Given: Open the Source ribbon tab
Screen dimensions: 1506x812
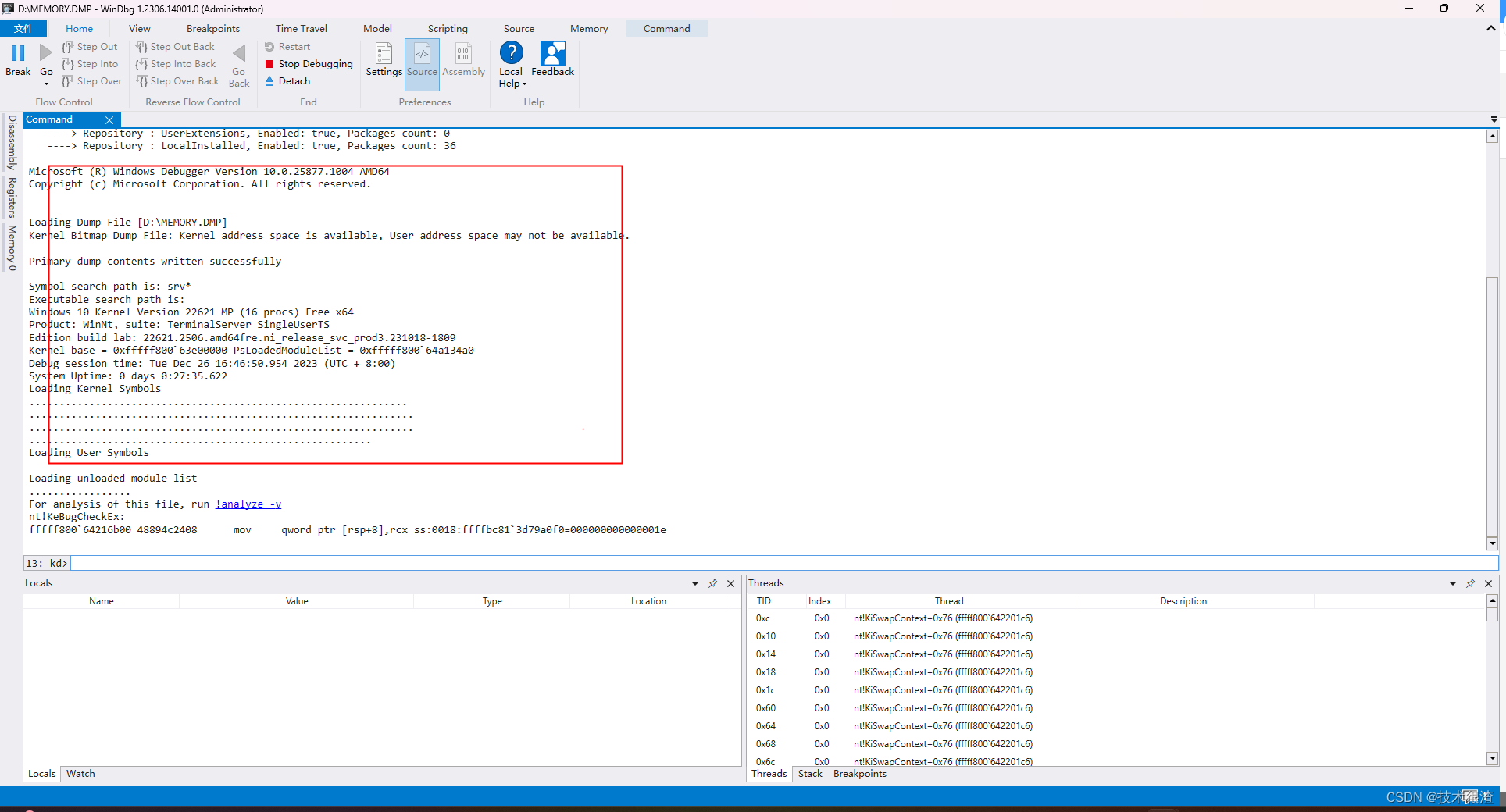Looking at the screenshot, I should 519,29.
